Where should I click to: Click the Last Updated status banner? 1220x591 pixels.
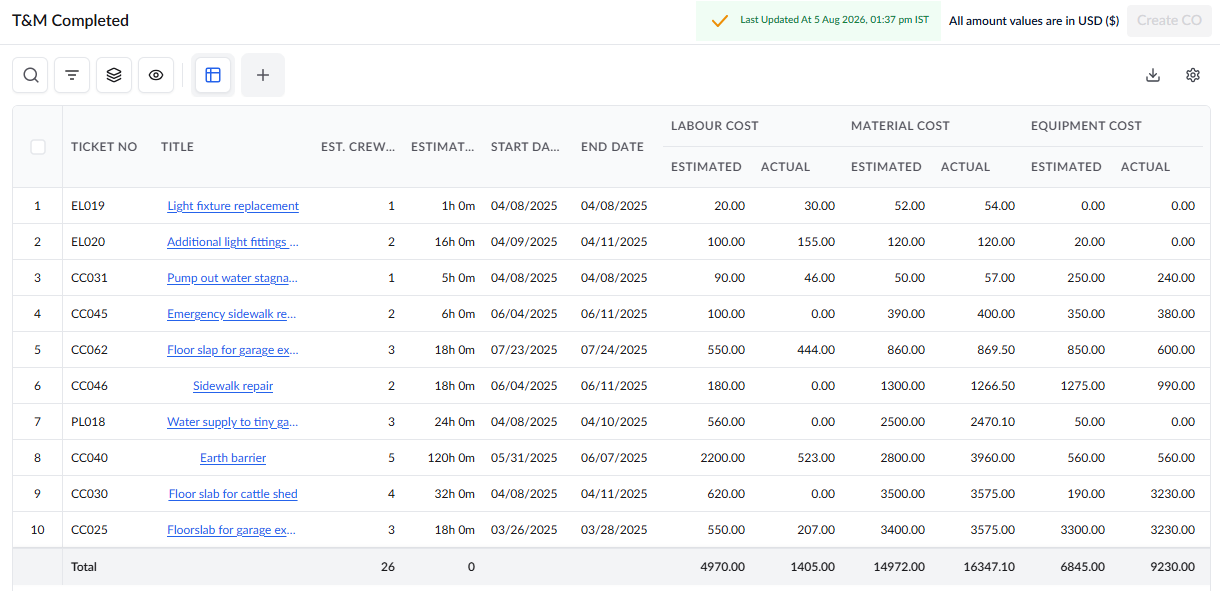point(819,20)
